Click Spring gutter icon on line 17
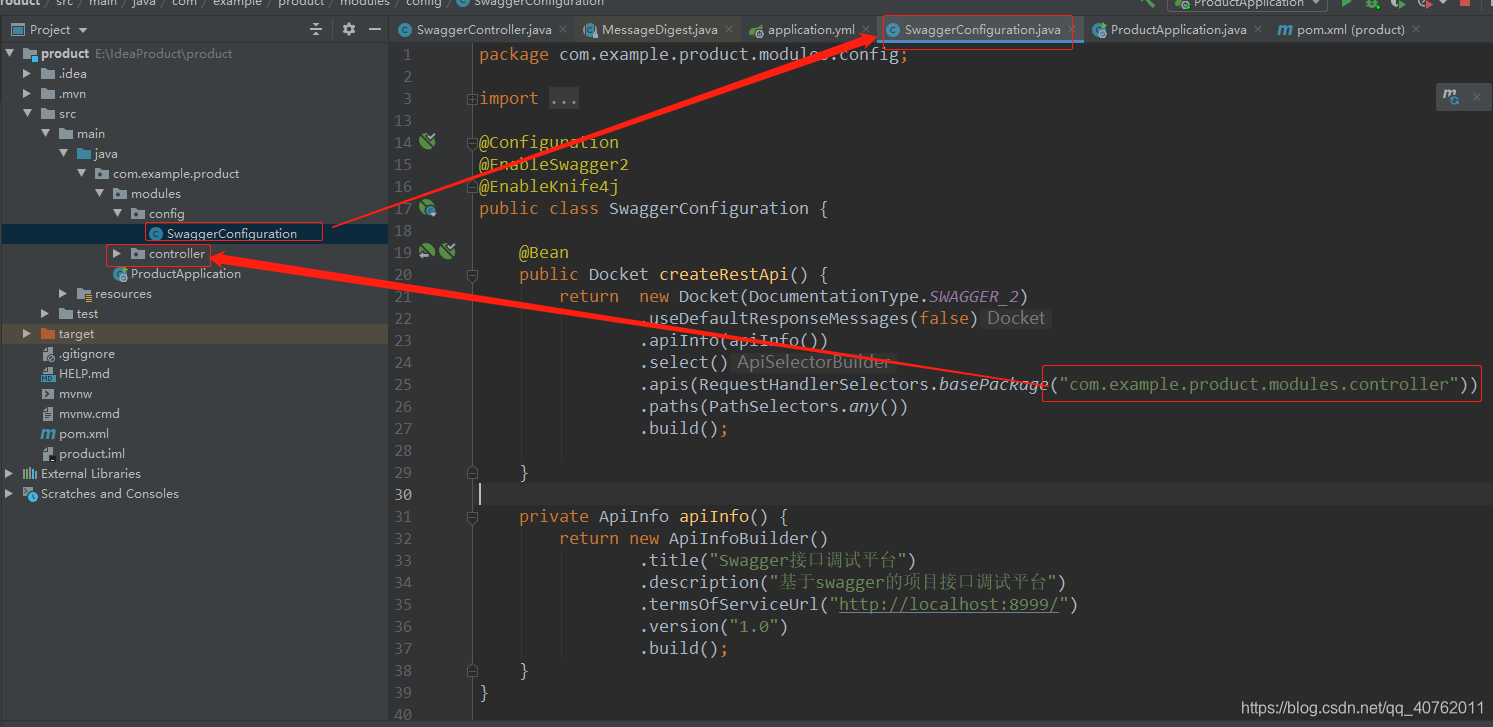 point(427,208)
